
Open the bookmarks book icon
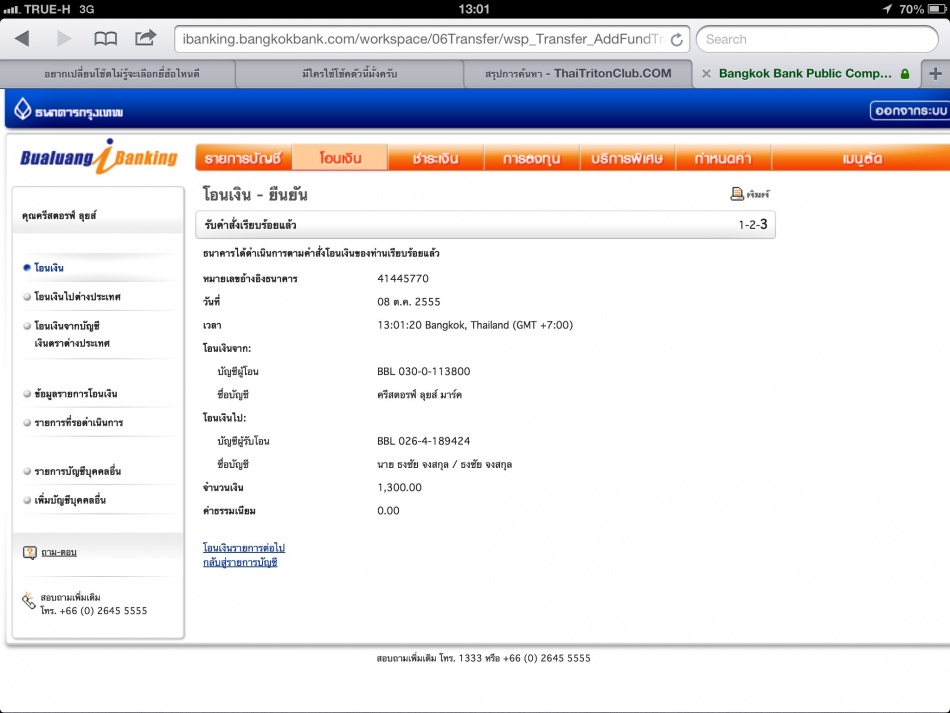pos(105,39)
